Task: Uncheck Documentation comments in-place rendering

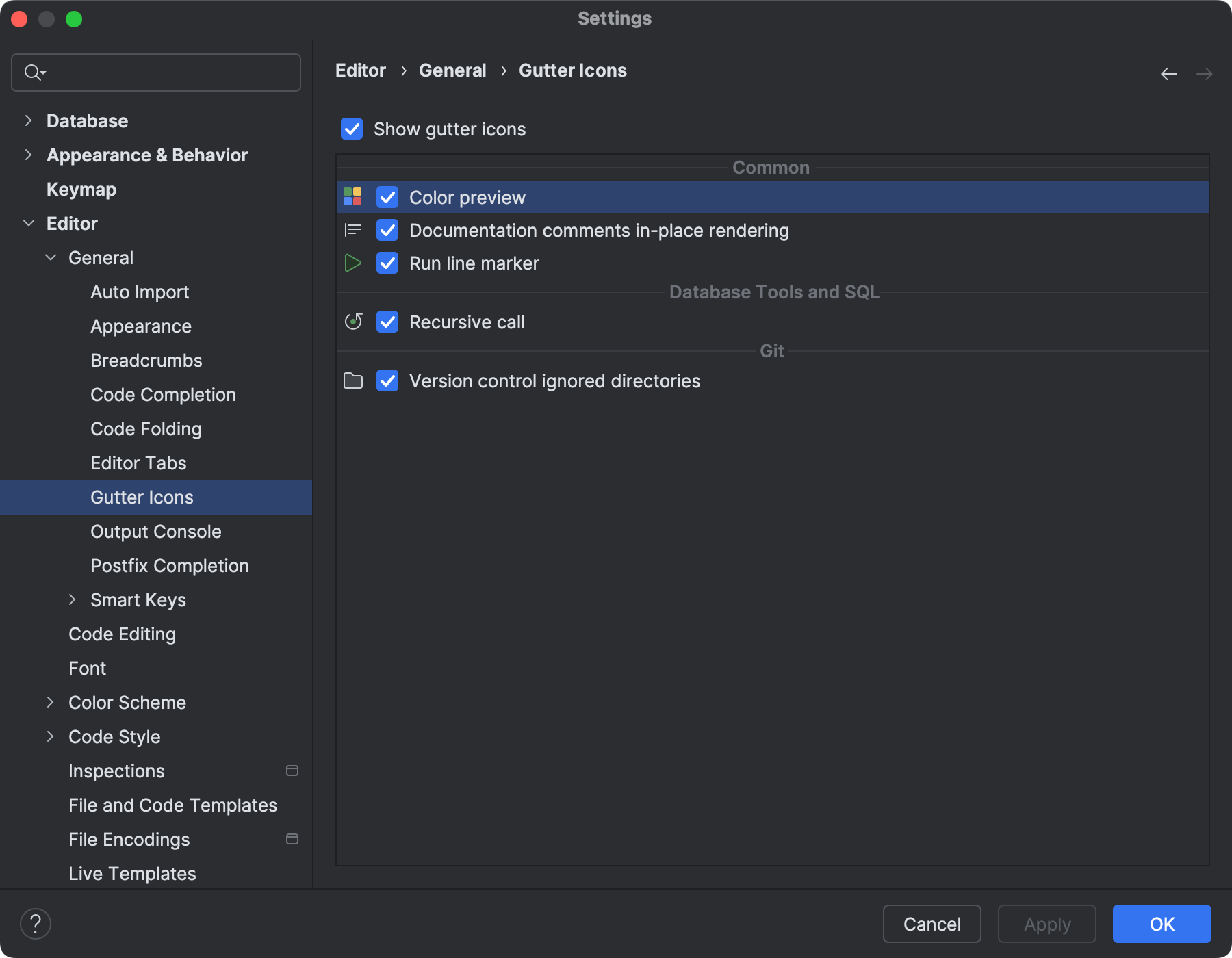Action: (387, 230)
